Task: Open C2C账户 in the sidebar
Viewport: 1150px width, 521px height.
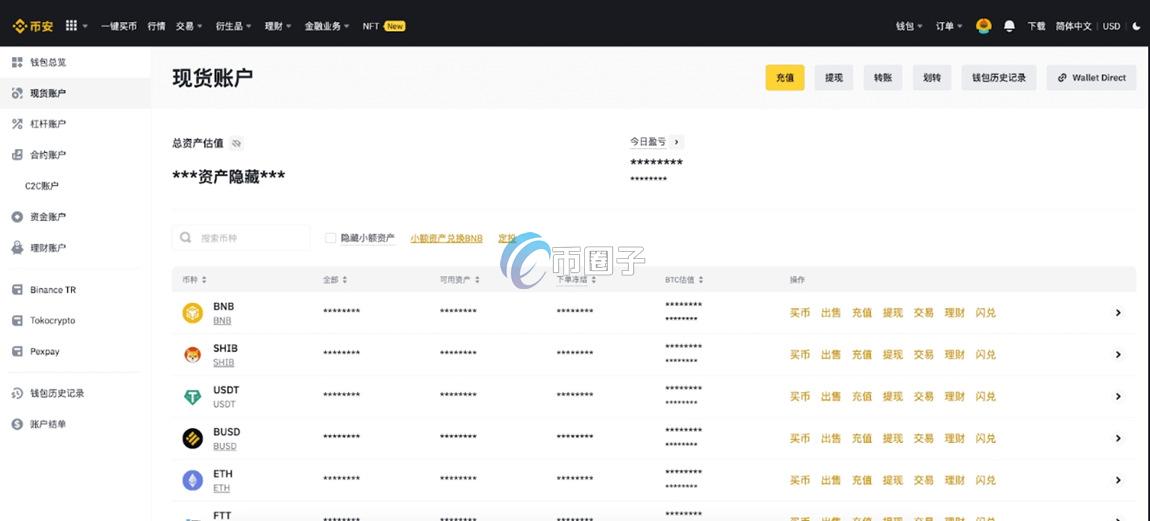Action: click(42, 186)
